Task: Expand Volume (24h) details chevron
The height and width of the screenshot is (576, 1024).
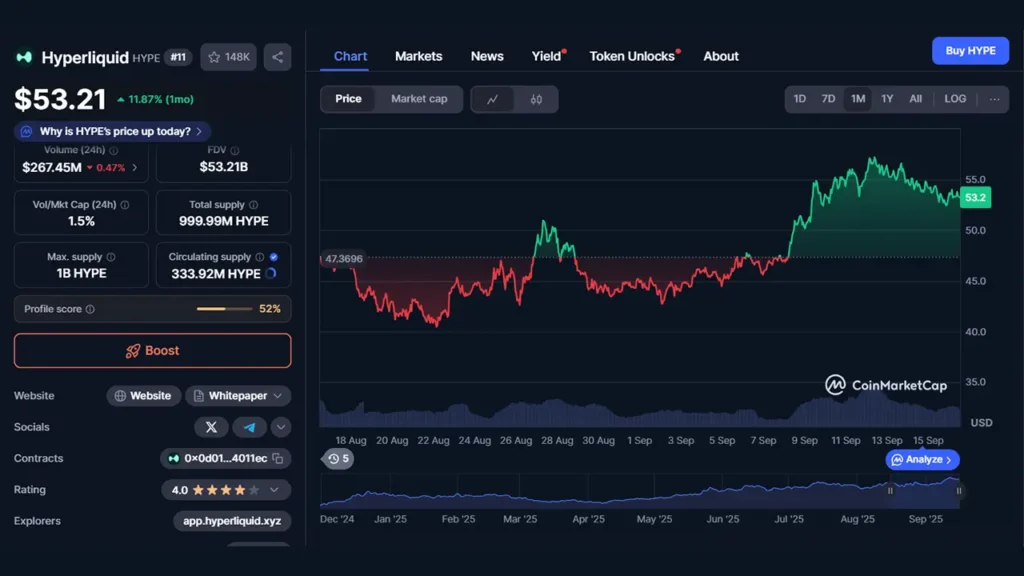Action: (135, 168)
